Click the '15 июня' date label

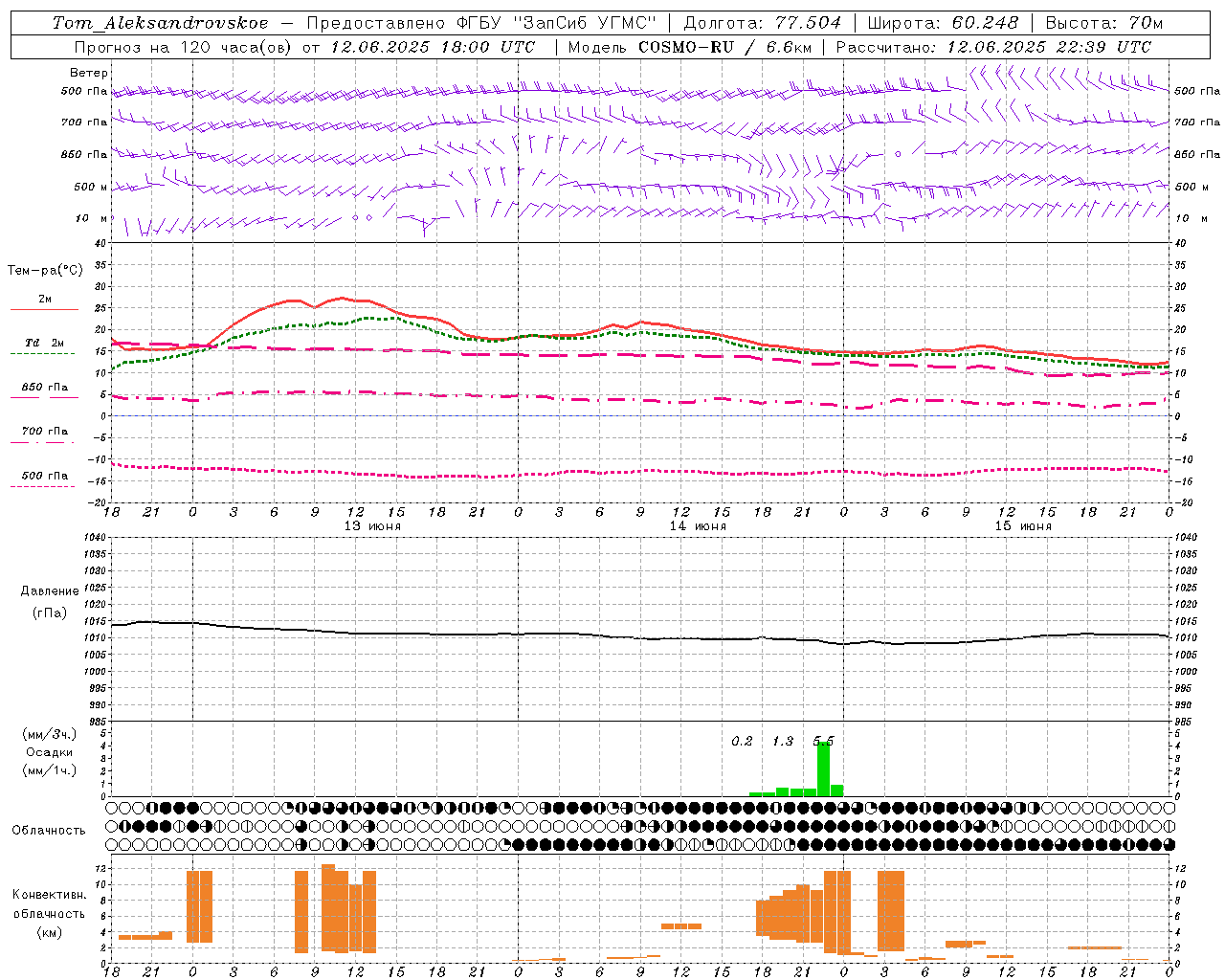pyautogui.click(x=1023, y=526)
